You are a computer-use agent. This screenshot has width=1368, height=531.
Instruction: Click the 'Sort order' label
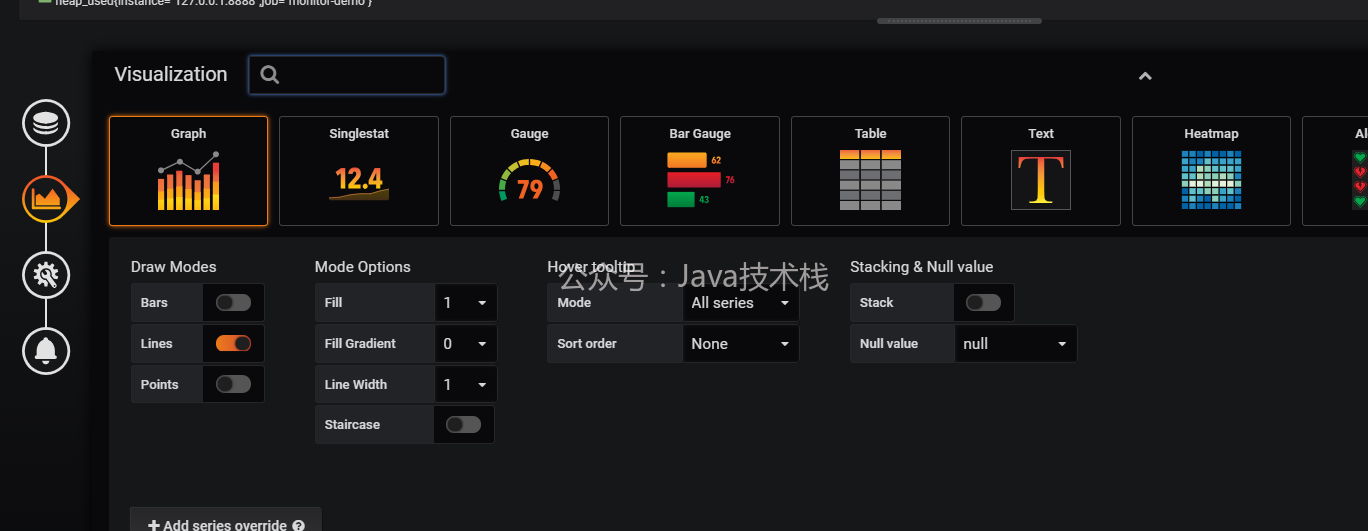coord(587,344)
